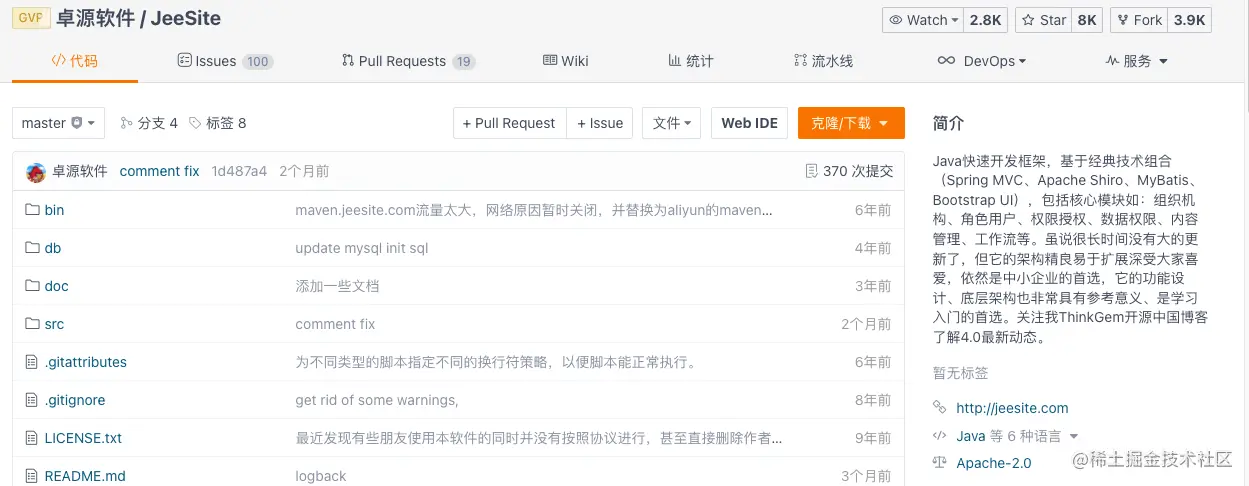Open the src folder

point(54,324)
